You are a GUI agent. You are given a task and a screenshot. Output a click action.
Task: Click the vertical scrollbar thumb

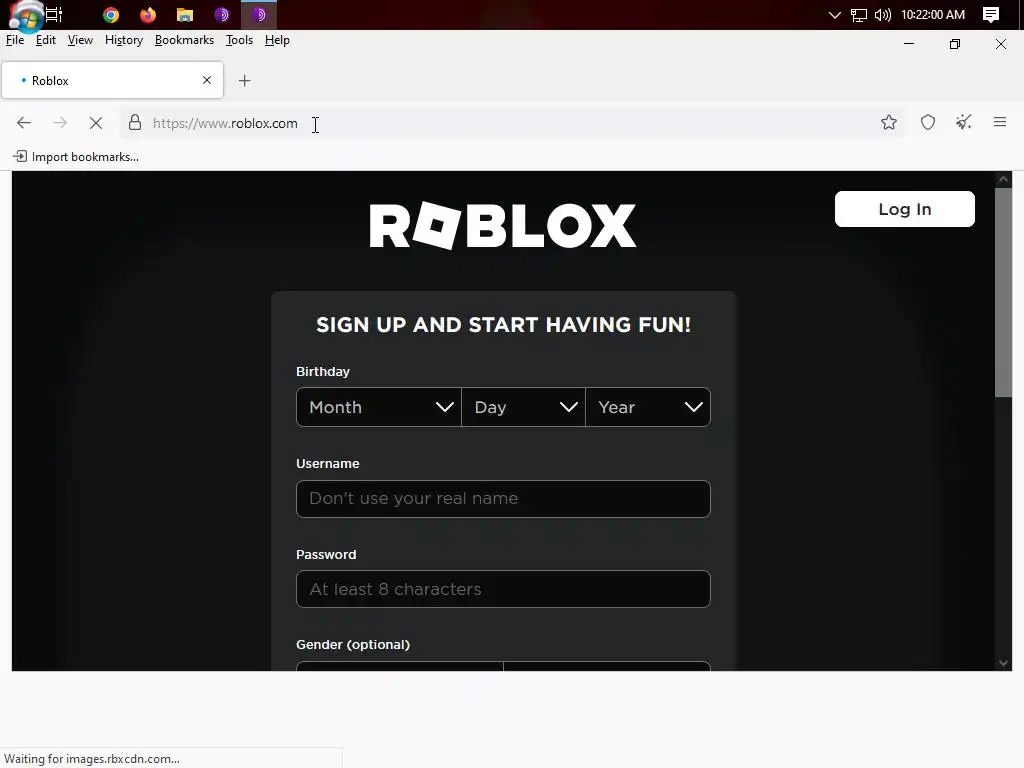[x=1003, y=292]
